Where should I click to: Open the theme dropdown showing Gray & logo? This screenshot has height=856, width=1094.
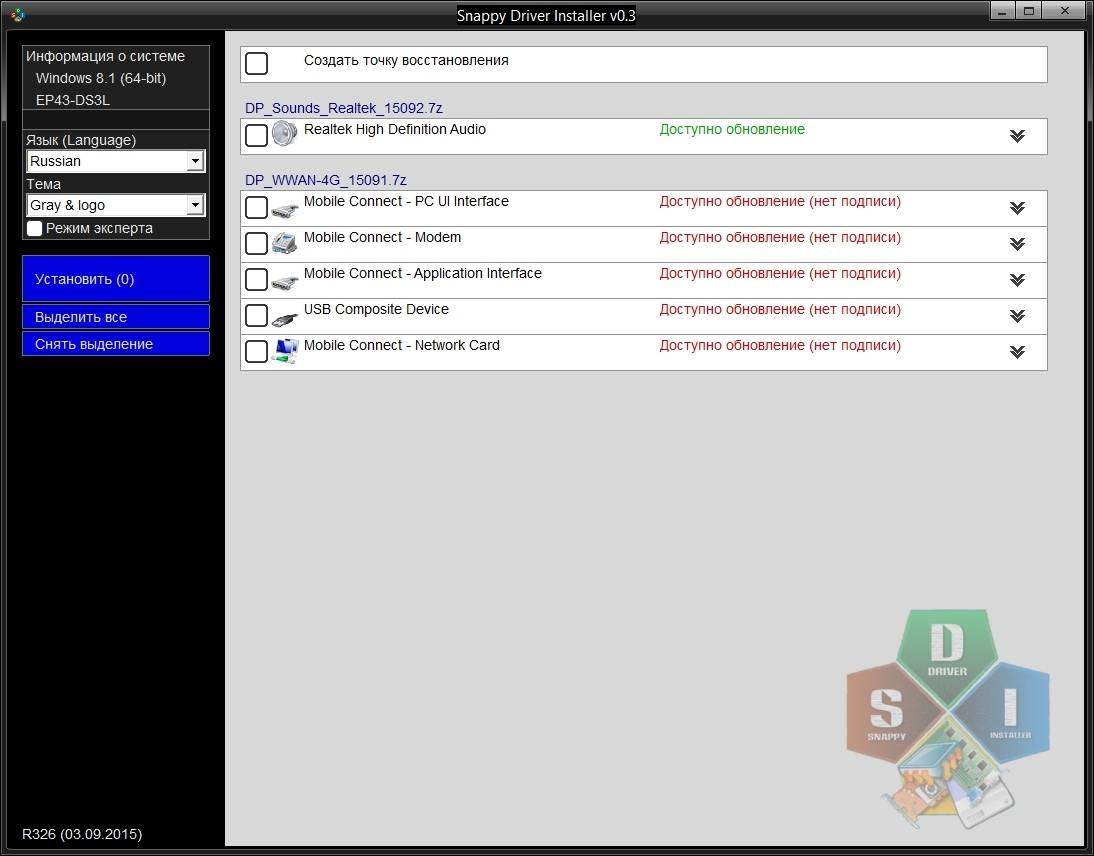click(x=116, y=205)
